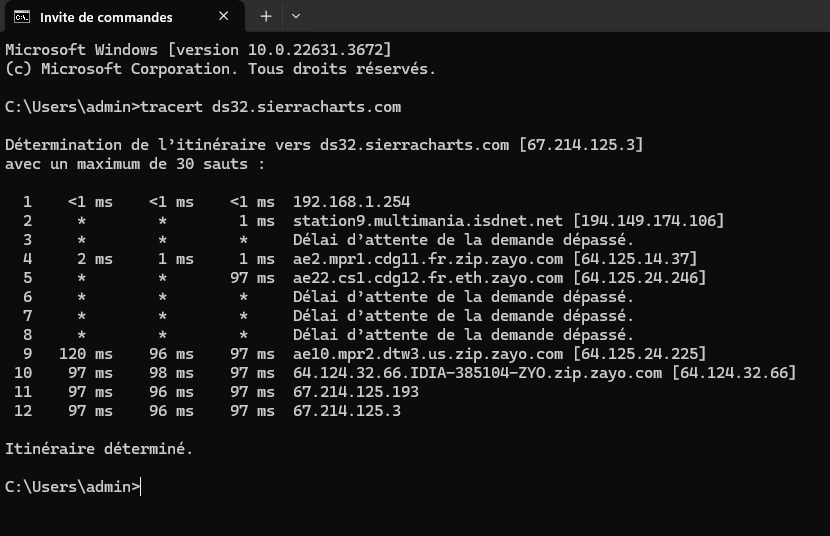Click the 64.124.32.66.IDIA-385104-ZYO.zip.zayo.com hostname
830x536 pixels.
[477, 373]
